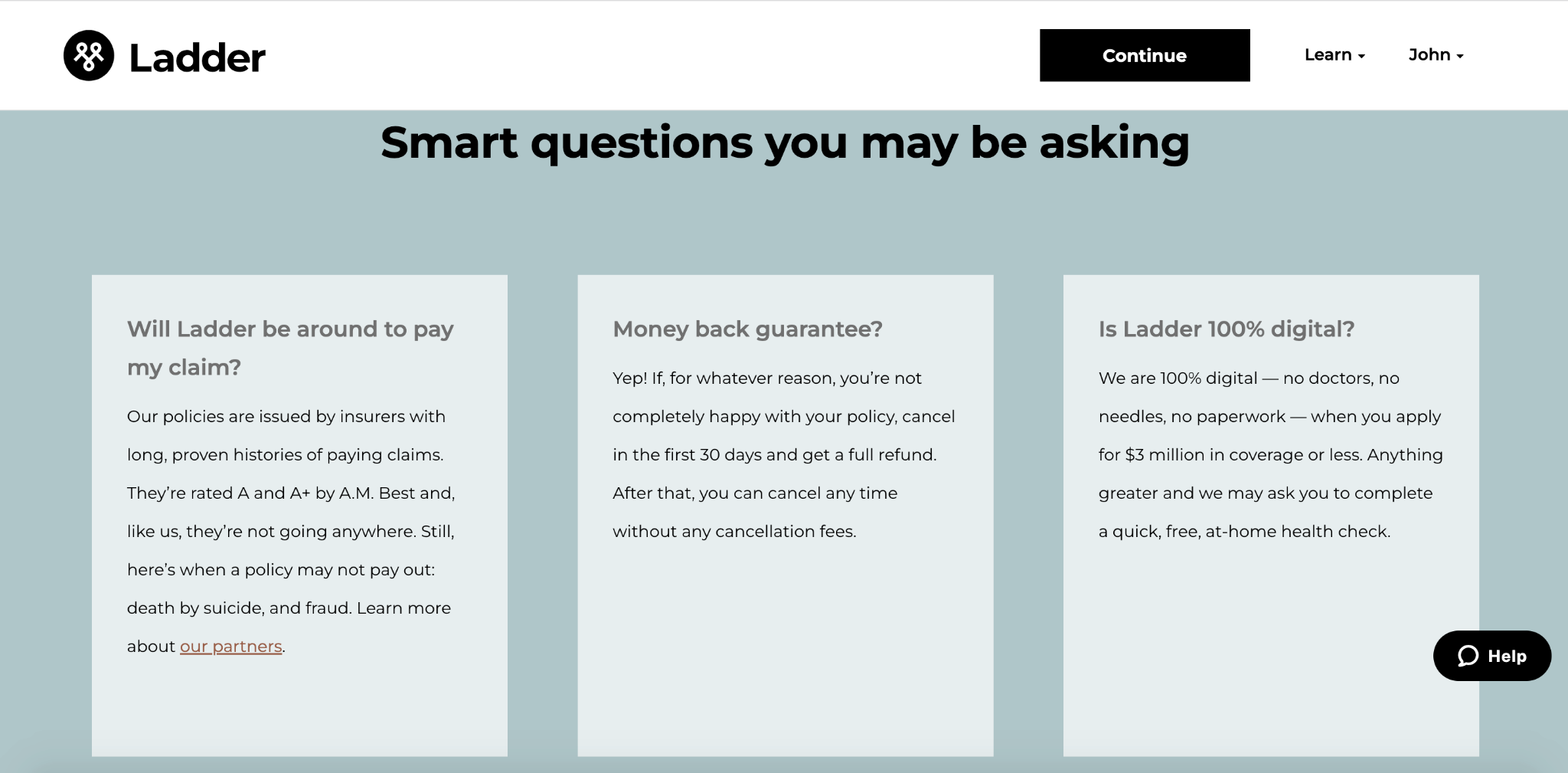Viewport: 1568px width, 773px height.
Task: Follow the 'our partners' link
Action: tap(230, 647)
